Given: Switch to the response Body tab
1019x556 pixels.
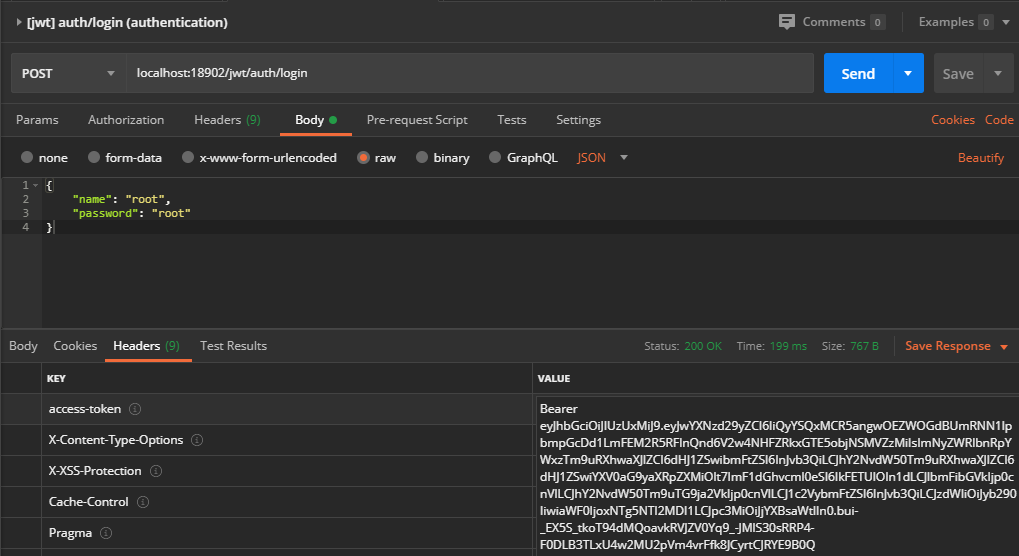Looking at the screenshot, I should coord(23,346).
